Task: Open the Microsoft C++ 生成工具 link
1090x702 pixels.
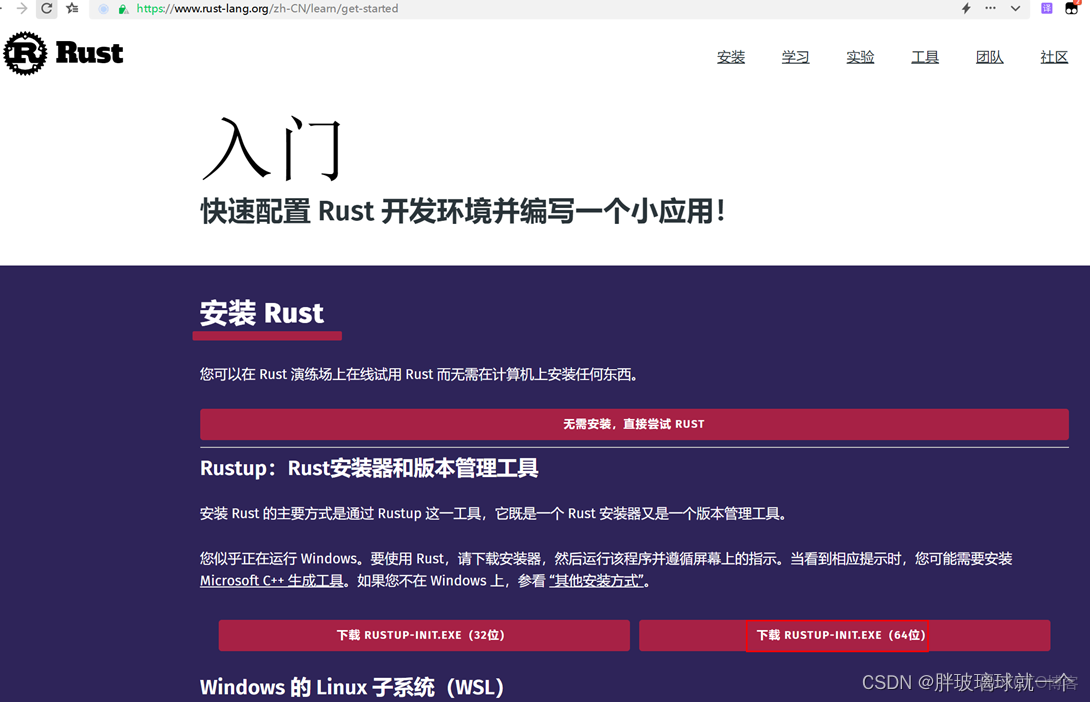Action: 272,580
